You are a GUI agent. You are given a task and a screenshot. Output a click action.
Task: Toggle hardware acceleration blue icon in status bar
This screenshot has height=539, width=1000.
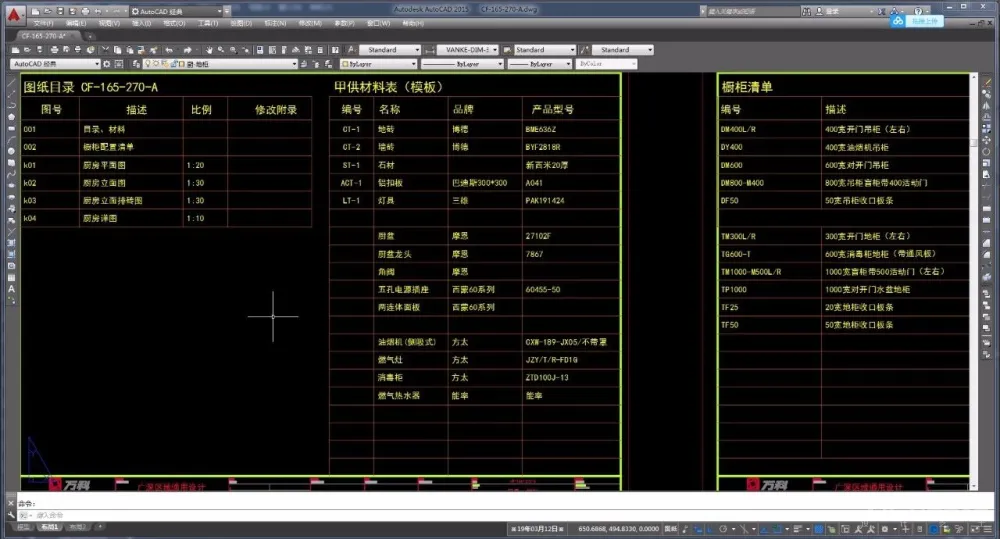934,529
